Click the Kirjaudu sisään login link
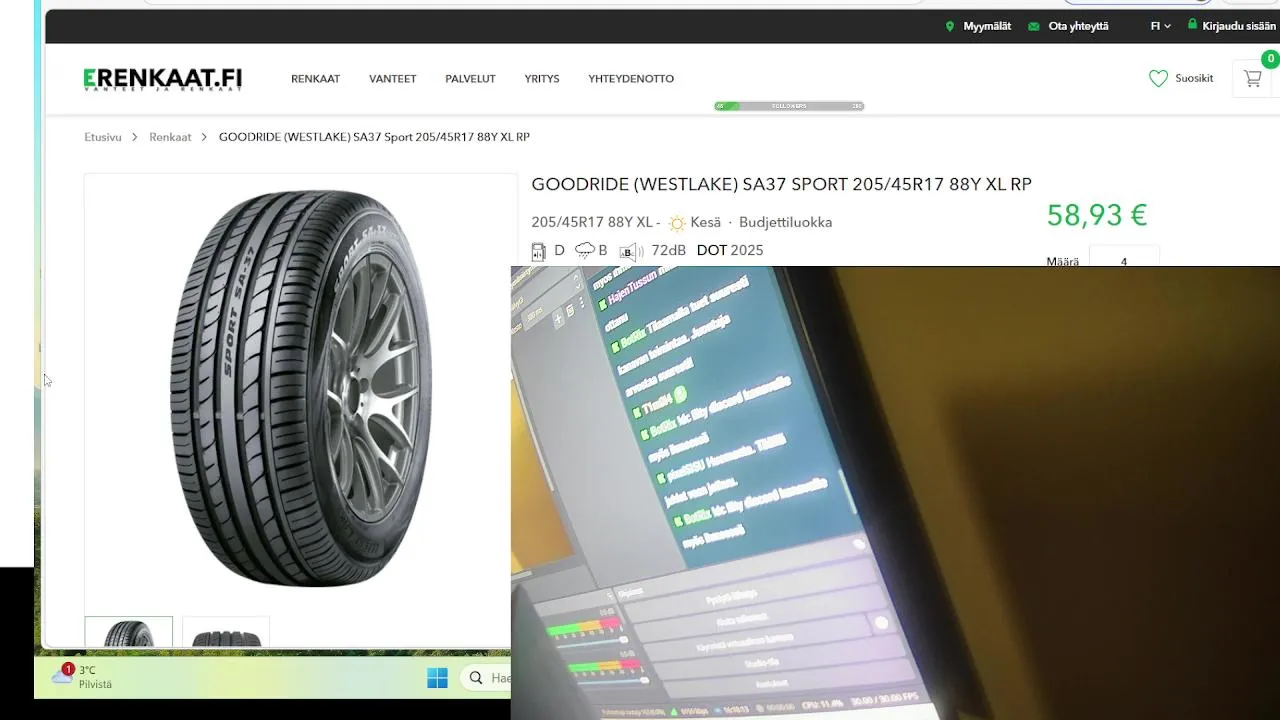The height and width of the screenshot is (720, 1280). click(x=1239, y=26)
